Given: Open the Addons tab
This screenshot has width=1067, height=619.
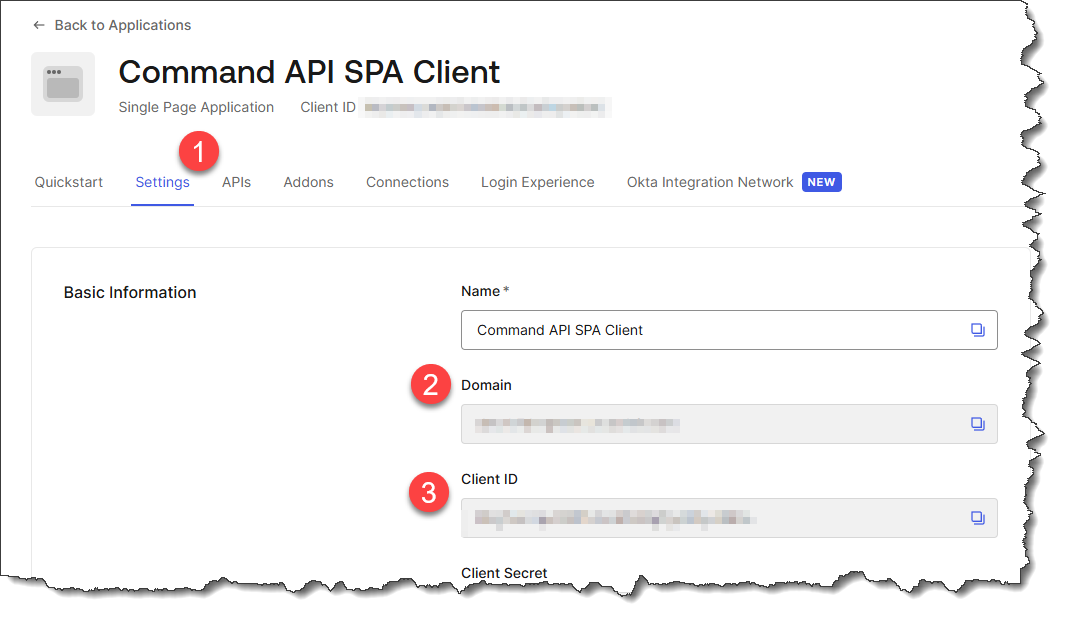Looking at the screenshot, I should [308, 182].
